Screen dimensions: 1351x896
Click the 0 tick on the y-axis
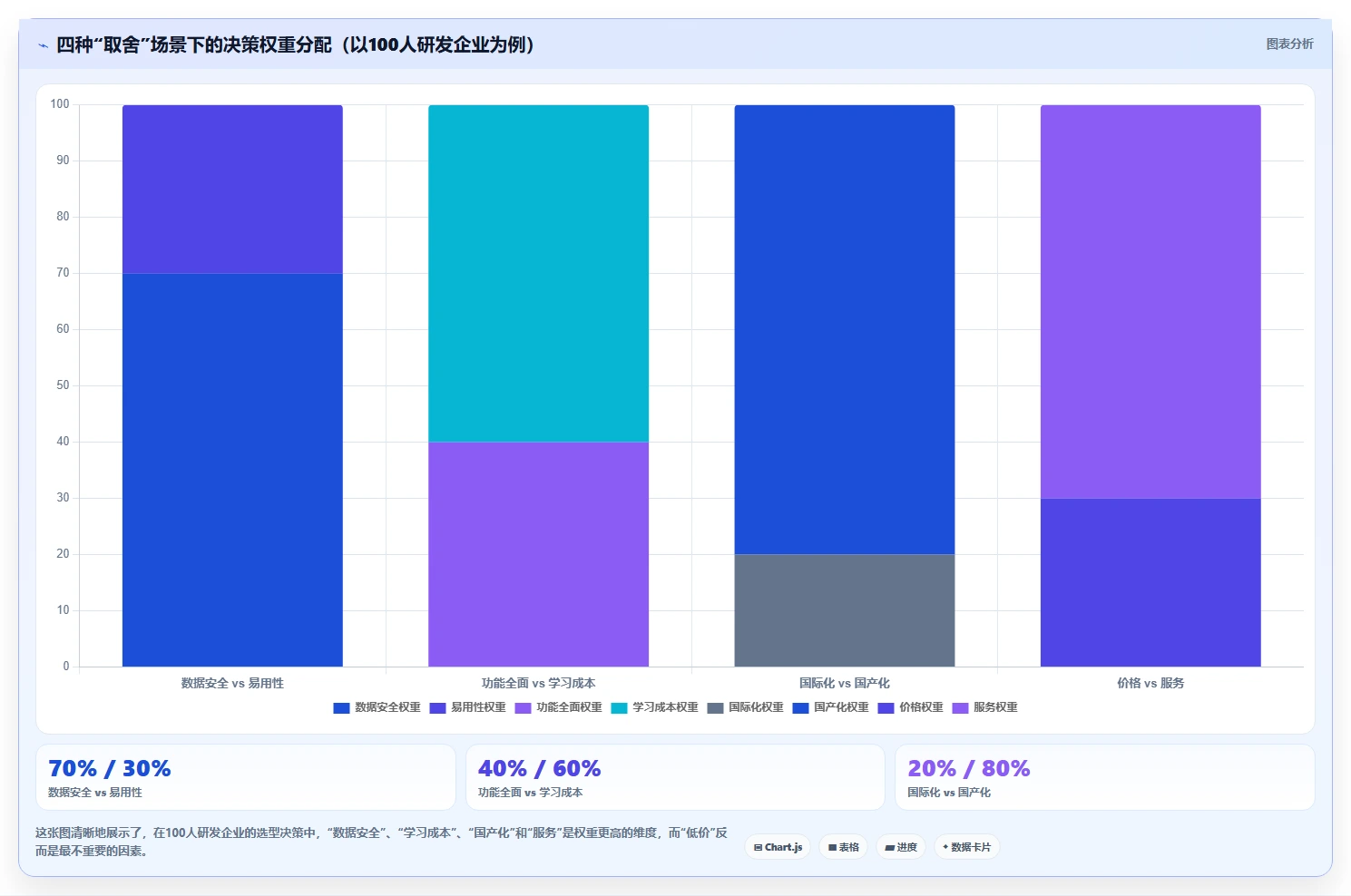(66, 667)
